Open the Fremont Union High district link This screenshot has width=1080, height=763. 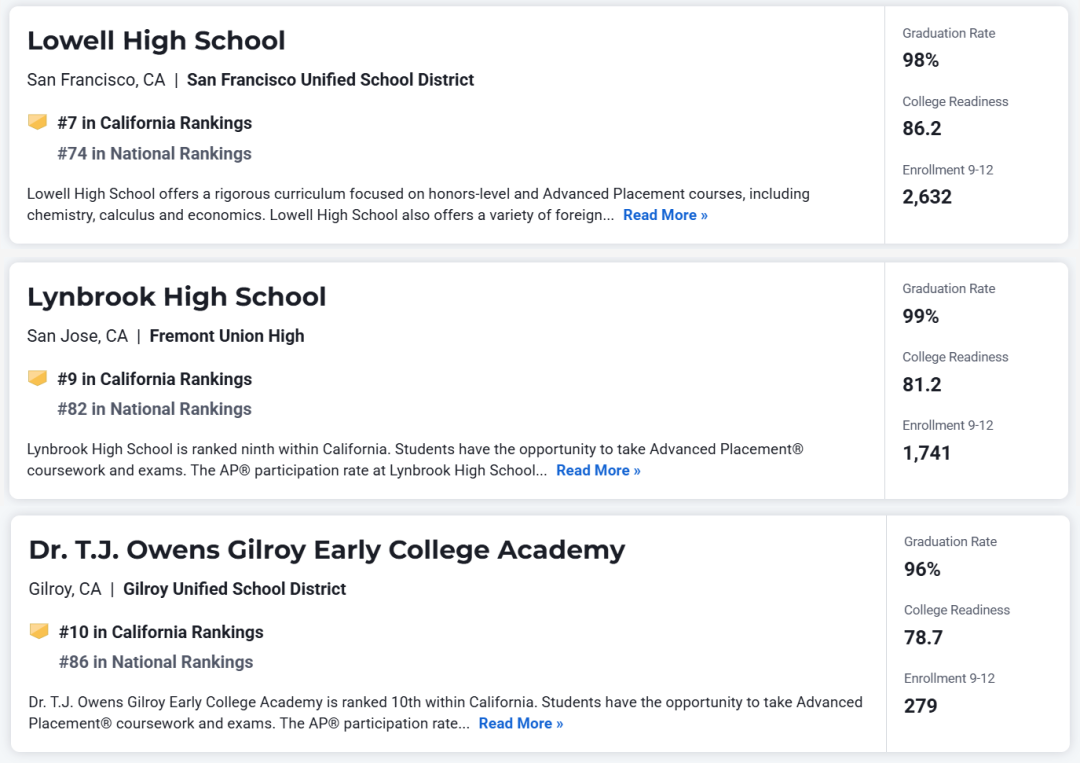(227, 336)
